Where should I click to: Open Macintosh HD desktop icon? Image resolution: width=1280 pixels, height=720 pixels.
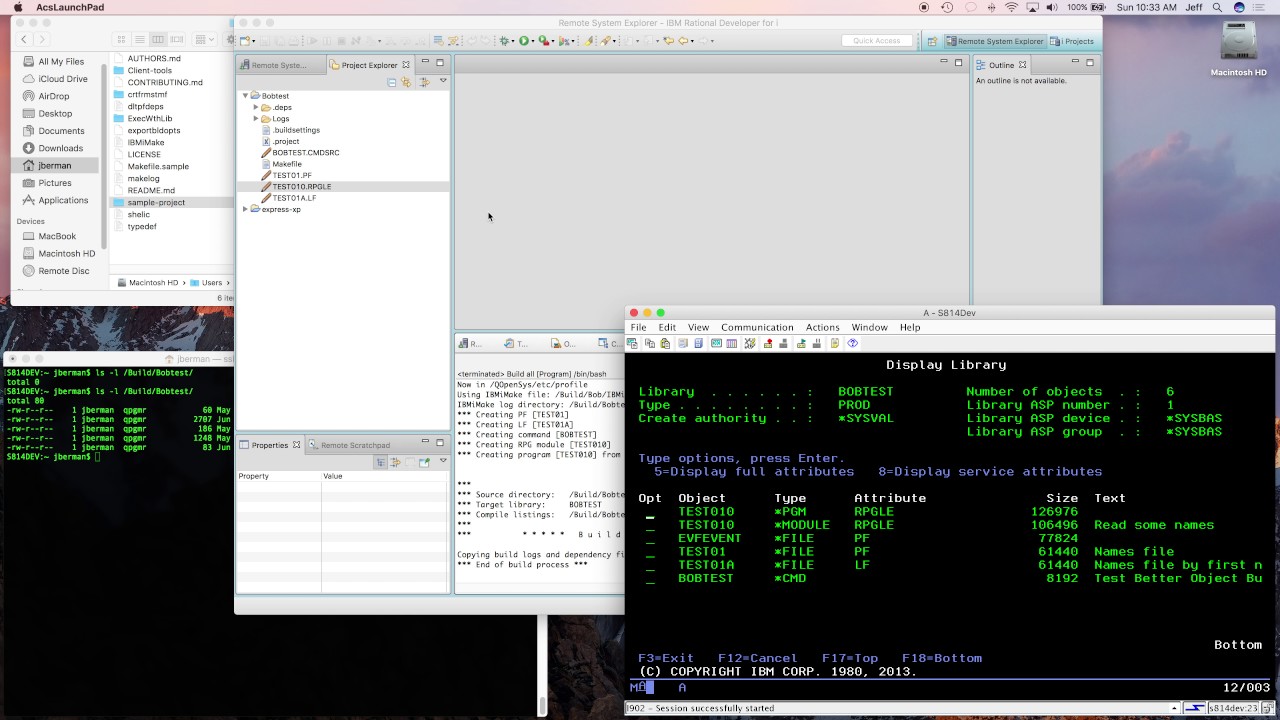(x=1238, y=47)
